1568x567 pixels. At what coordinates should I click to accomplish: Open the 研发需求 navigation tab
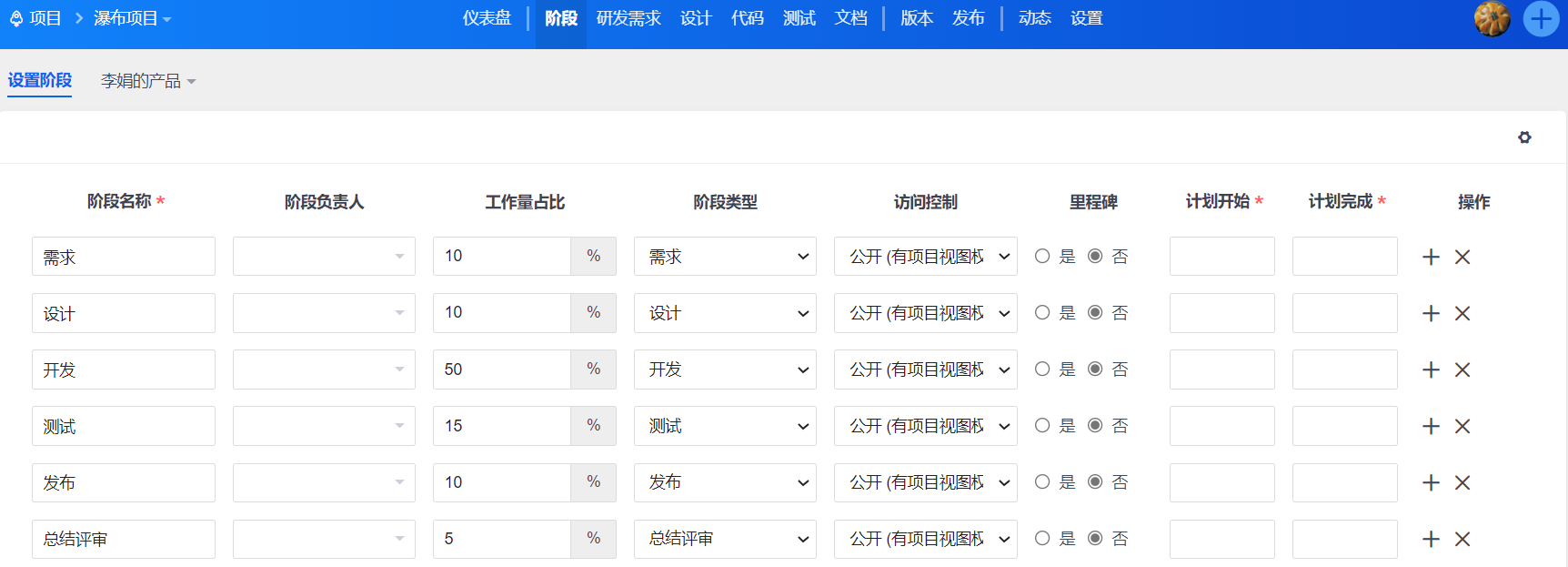coord(628,18)
